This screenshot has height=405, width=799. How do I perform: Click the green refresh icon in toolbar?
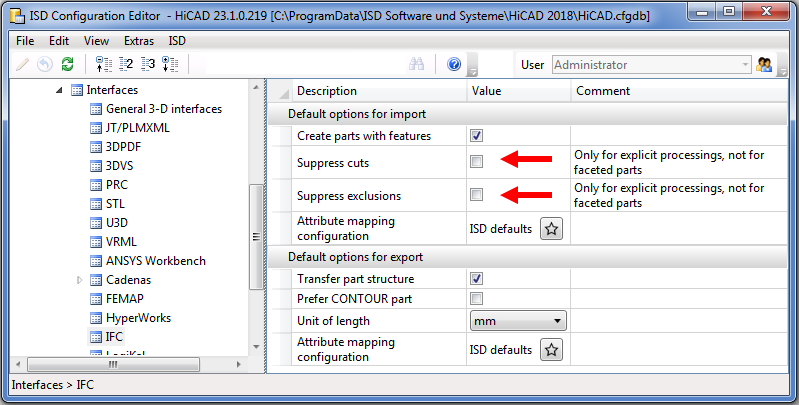(x=67, y=65)
